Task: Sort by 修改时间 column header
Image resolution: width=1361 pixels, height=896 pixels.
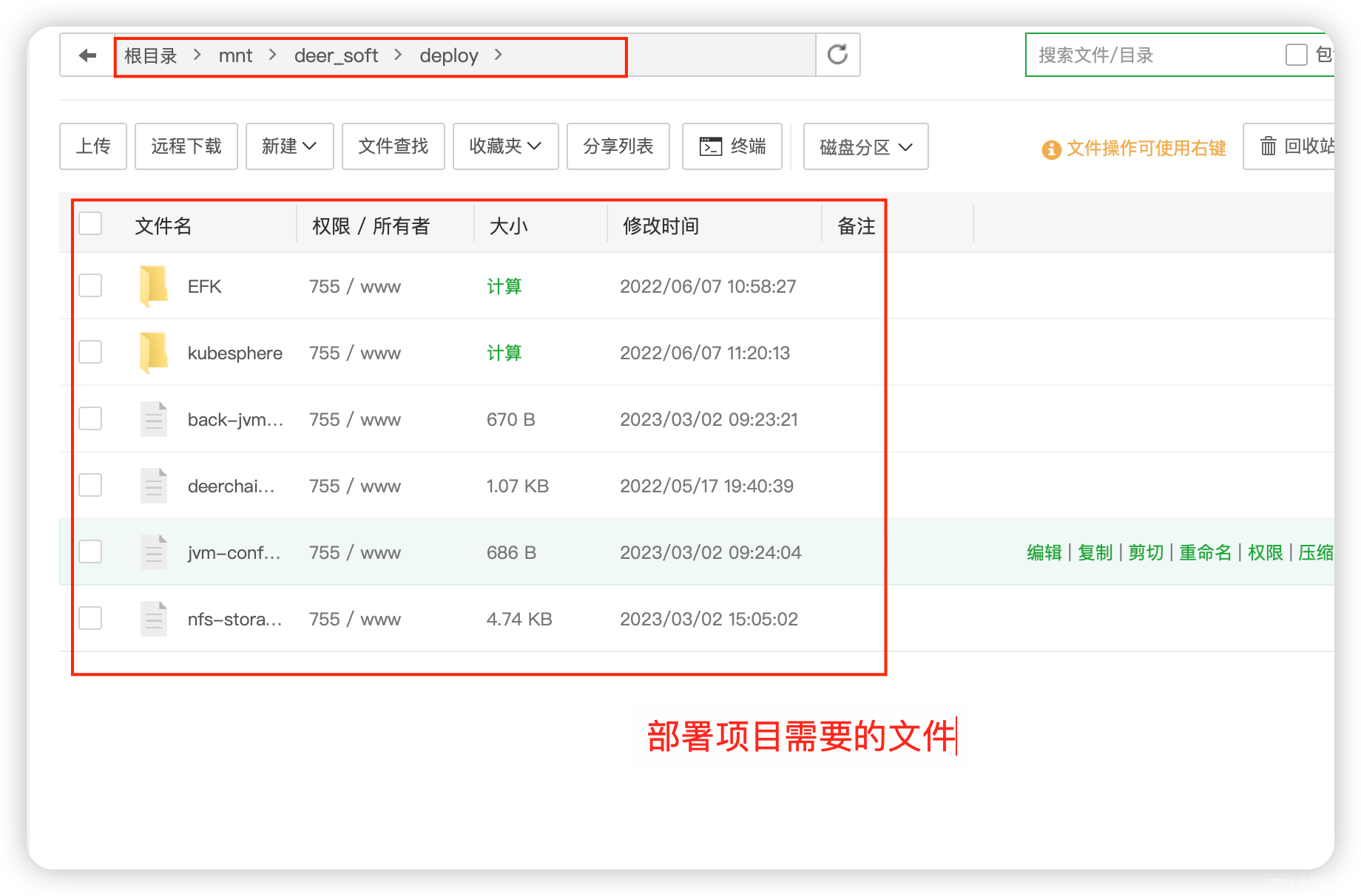Action: pyautogui.click(x=661, y=225)
